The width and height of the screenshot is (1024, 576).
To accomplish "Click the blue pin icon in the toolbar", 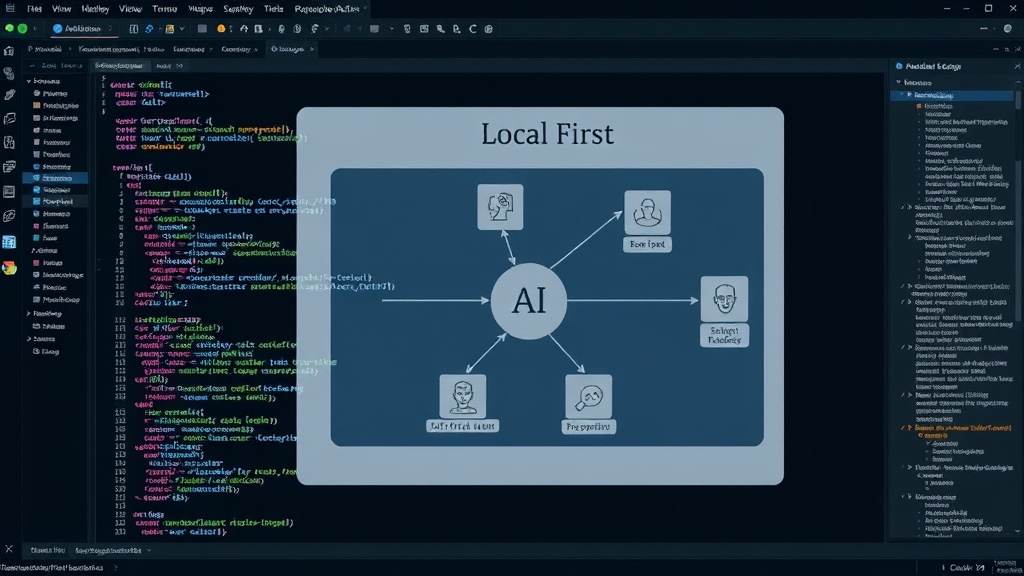I will tap(149, 29).
